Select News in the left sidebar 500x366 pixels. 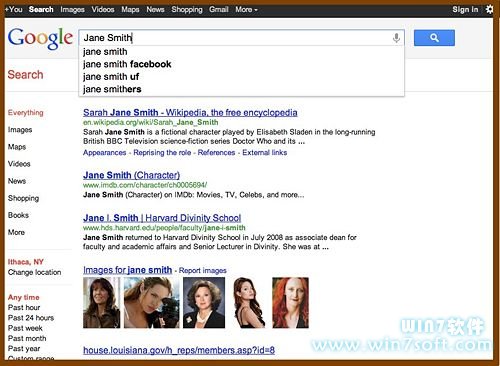[17, 181]
